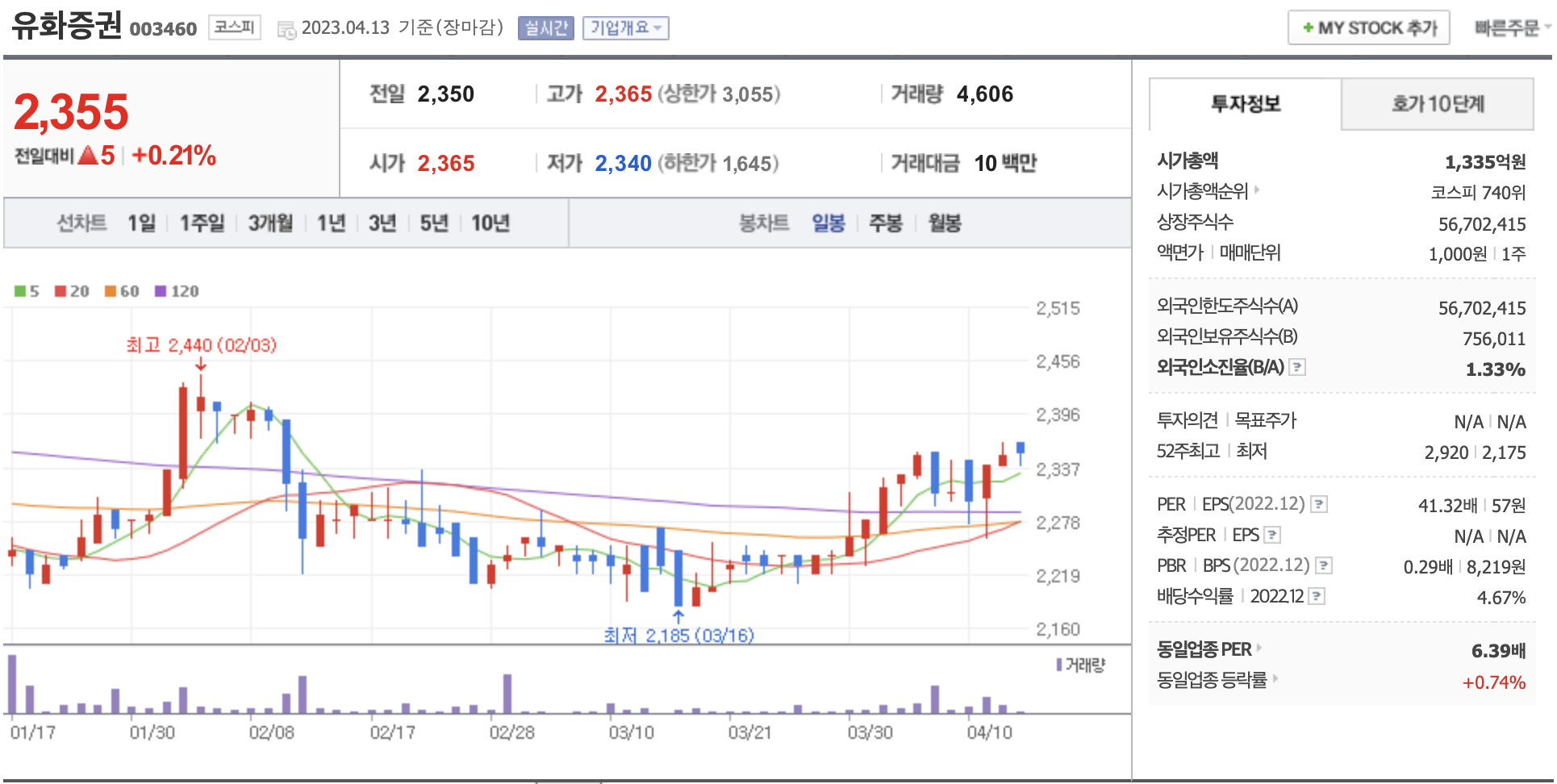Toggle the 실시간 real-time button
1557x784 pixels.
(x=546, y=28)
